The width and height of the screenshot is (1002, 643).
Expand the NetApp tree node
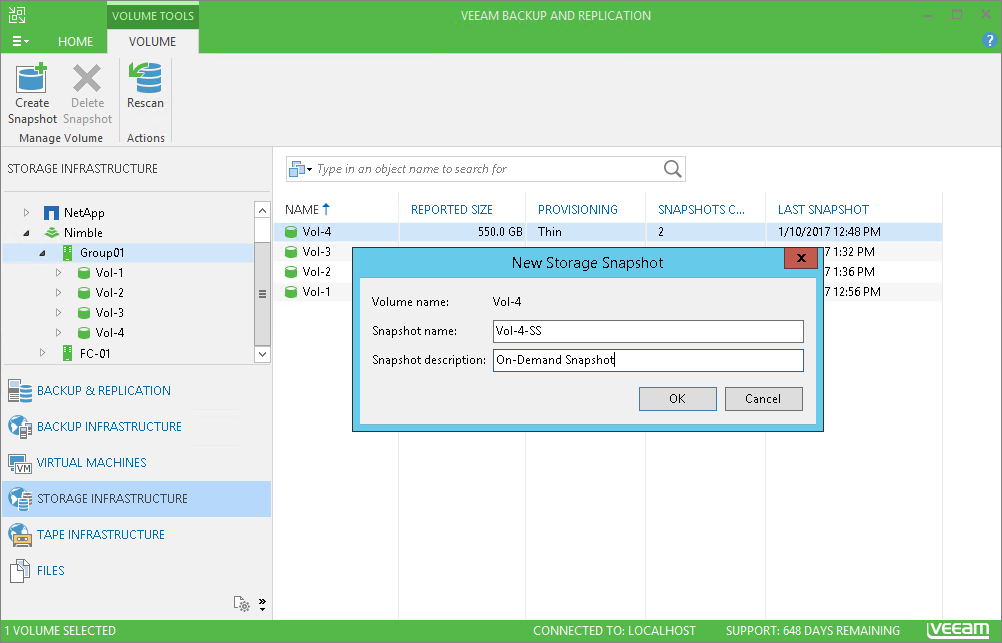point(26,212)
